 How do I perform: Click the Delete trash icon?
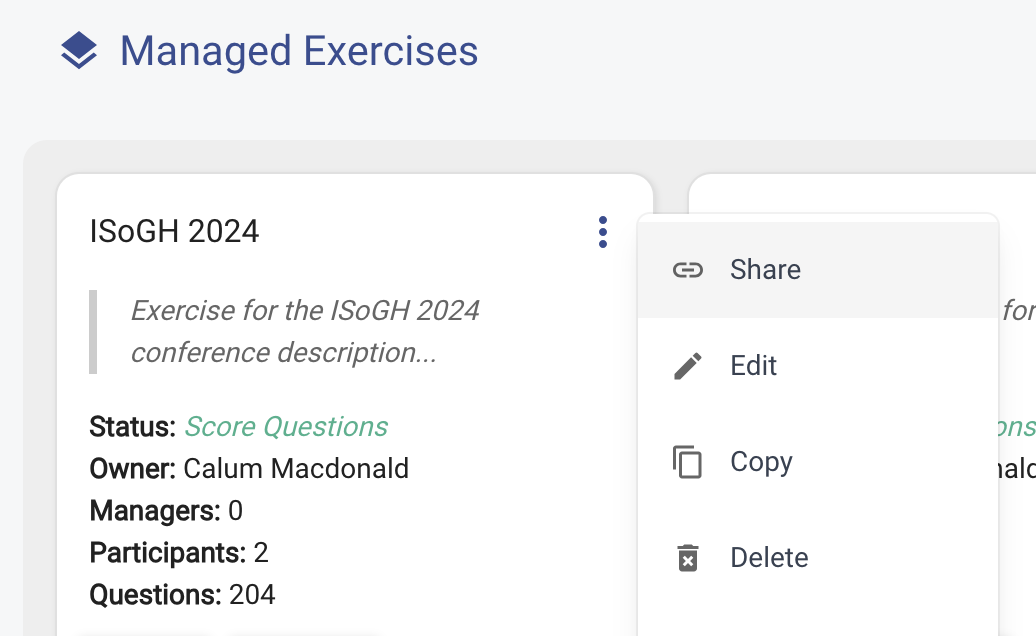point(687,557)
